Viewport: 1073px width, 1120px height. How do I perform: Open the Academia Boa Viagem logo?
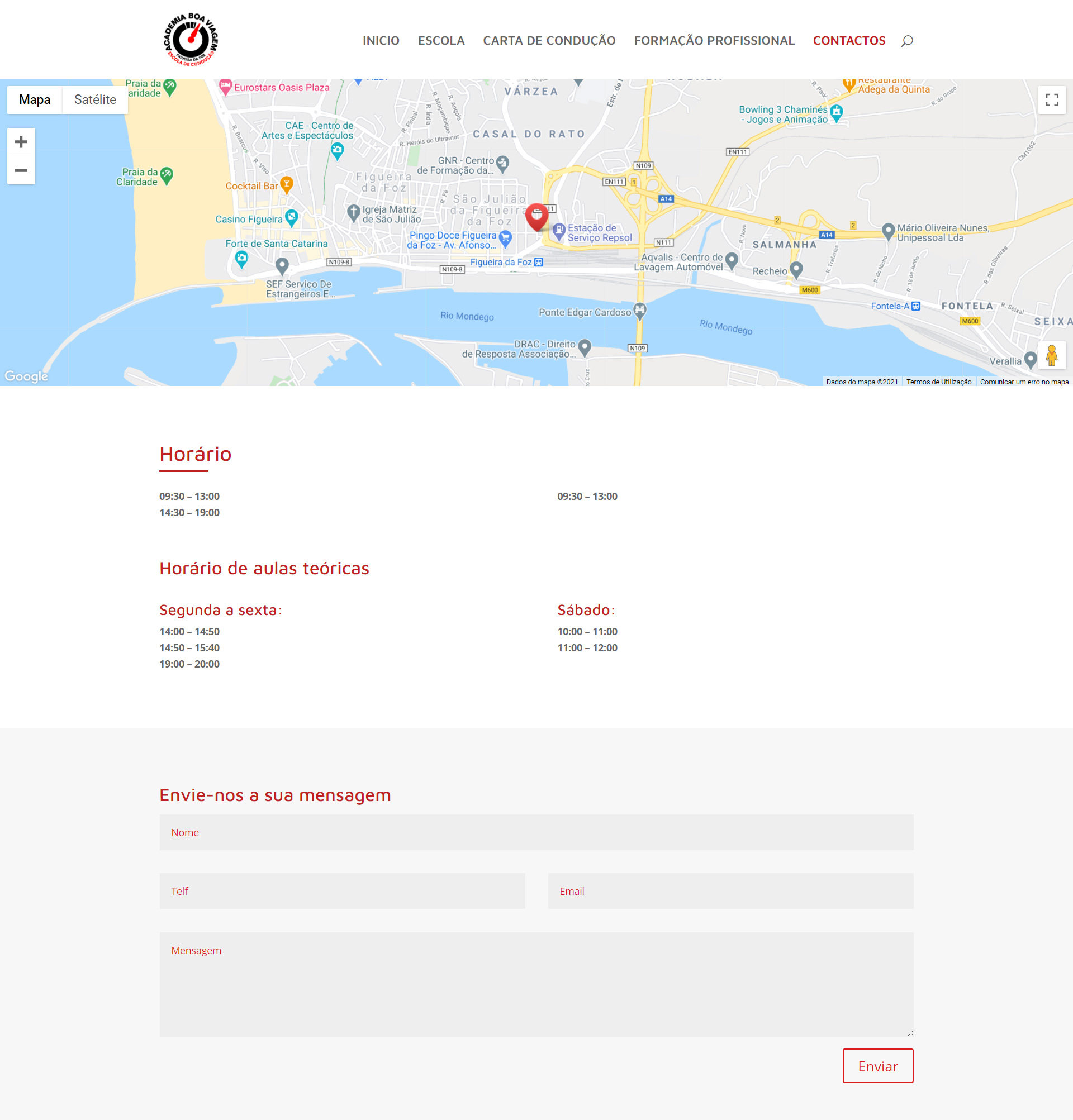tap(191, 40)
